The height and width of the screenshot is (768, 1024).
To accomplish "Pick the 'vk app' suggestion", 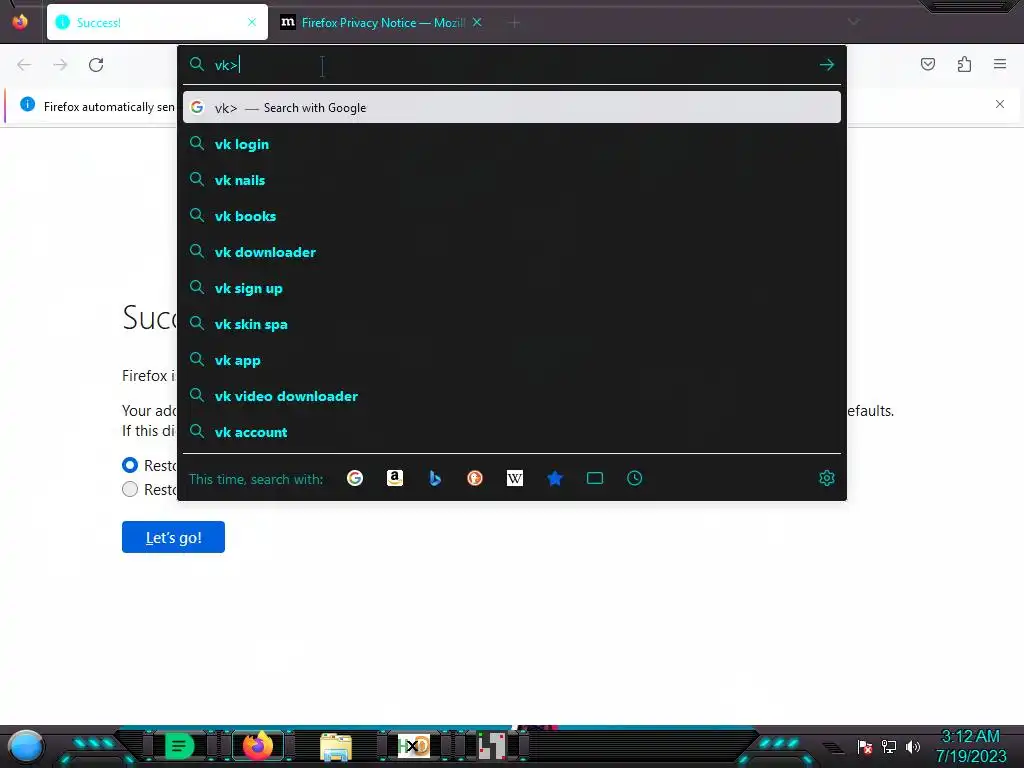I will click(x=511, y=360).
